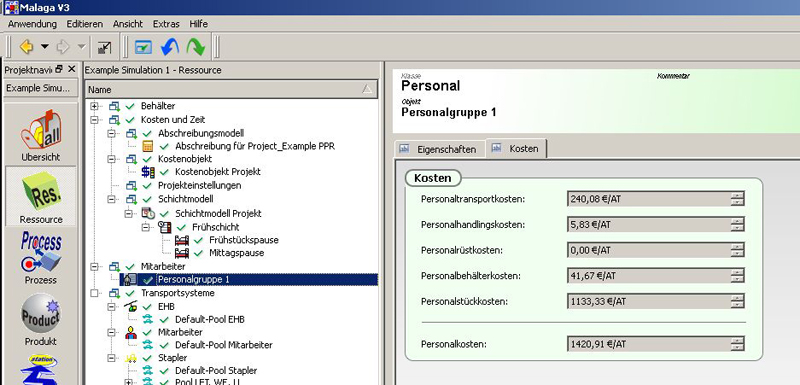This screenshot has height=385, width=800.
Task: Select Kostenobjekt Projekt in the tree
Action: (217, 172)
